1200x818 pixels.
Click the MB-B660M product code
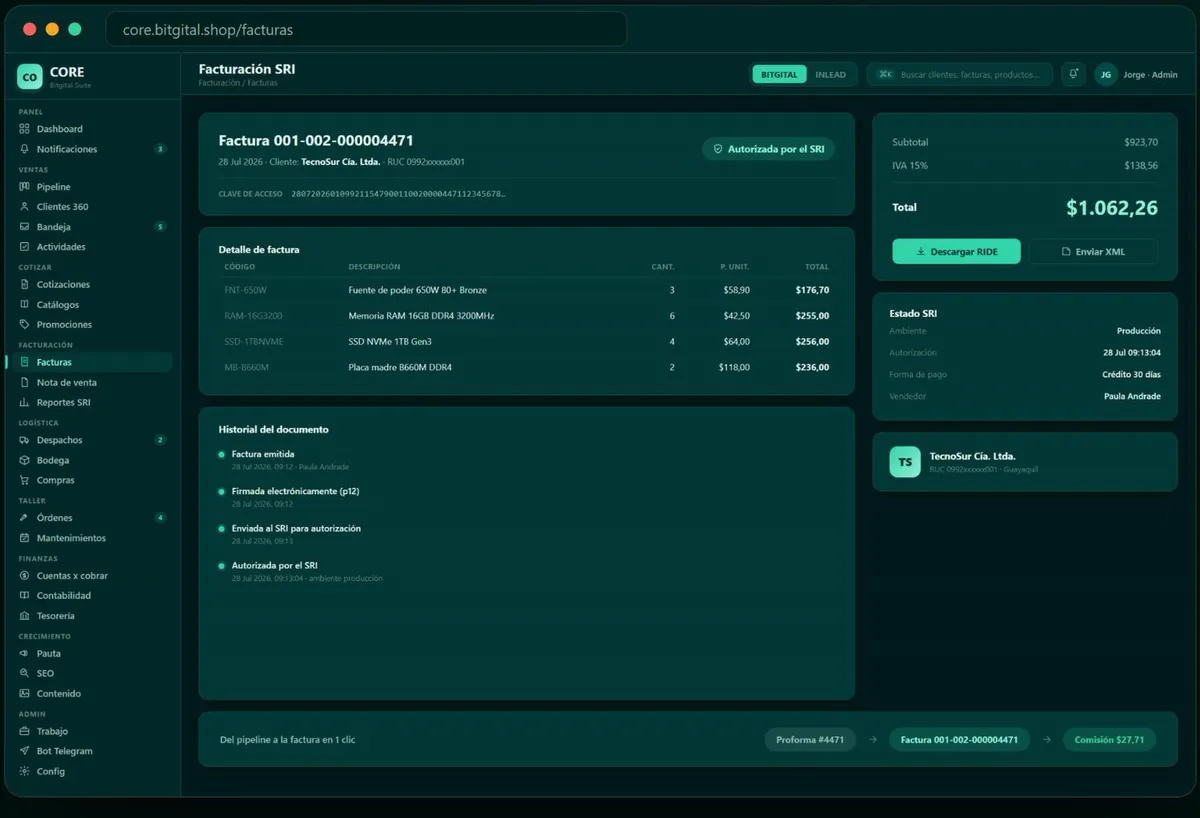[247, 368]
